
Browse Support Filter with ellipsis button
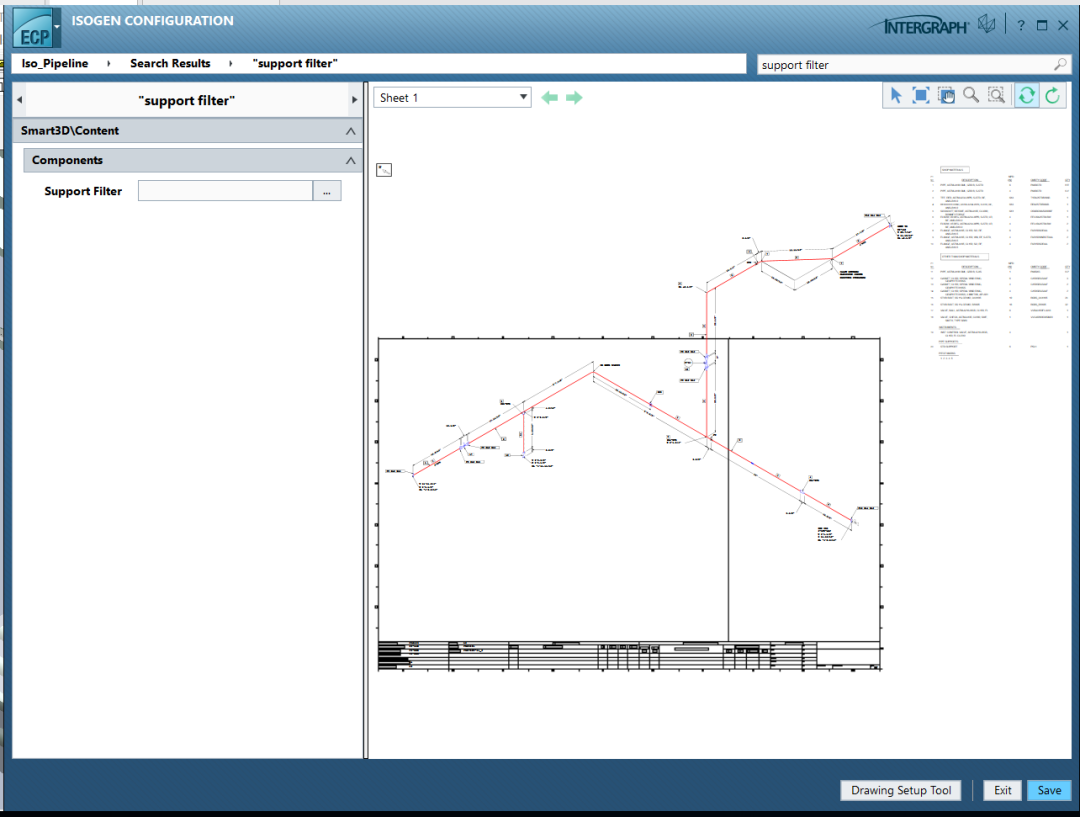tap(327, 191)
